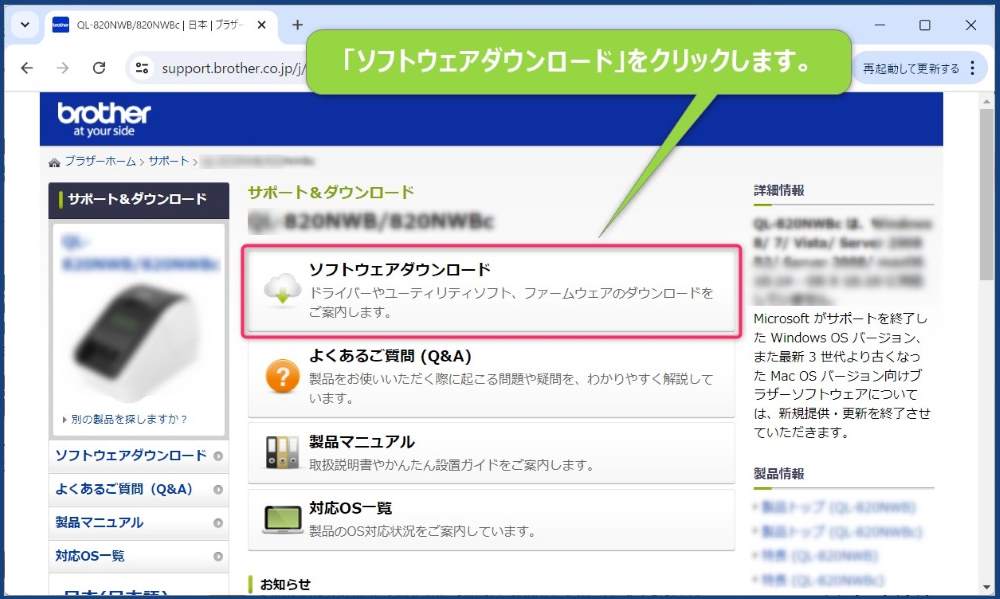Maximize the Chrome window
The width and height of the screenshot is (1000, 599).
click(x=925, y=25)
